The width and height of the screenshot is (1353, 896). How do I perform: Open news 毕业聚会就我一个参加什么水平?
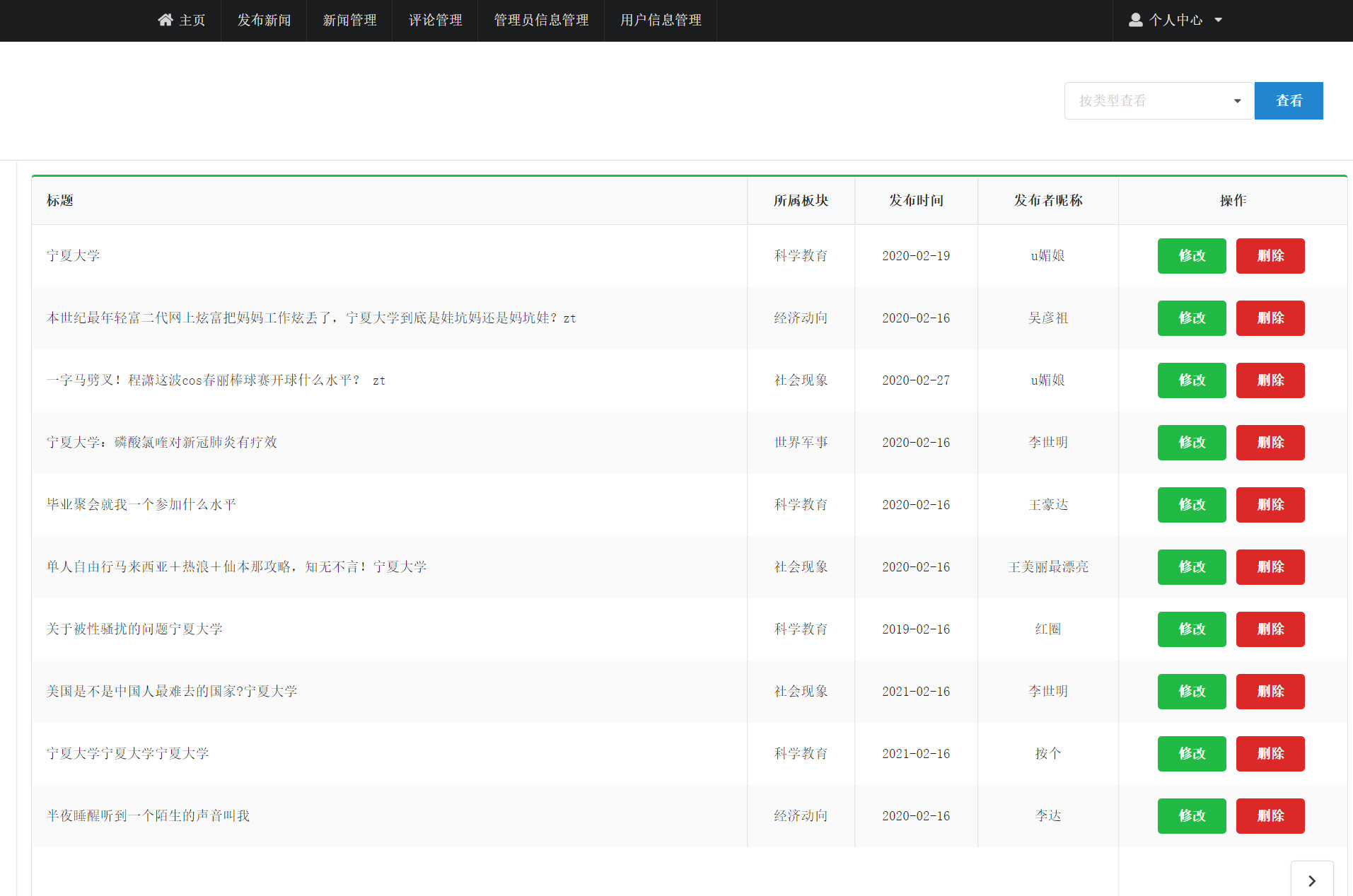(x=141, y=505)
